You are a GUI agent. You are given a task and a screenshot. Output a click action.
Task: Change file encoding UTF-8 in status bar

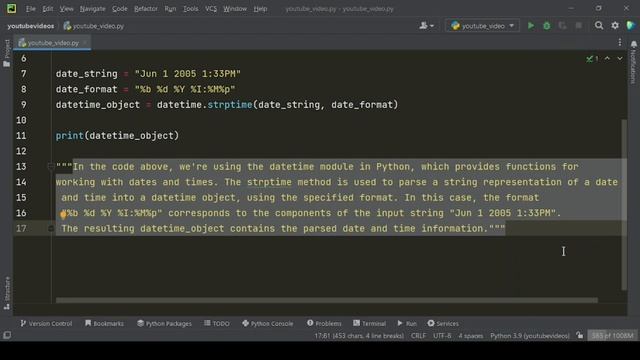[442, 336]
